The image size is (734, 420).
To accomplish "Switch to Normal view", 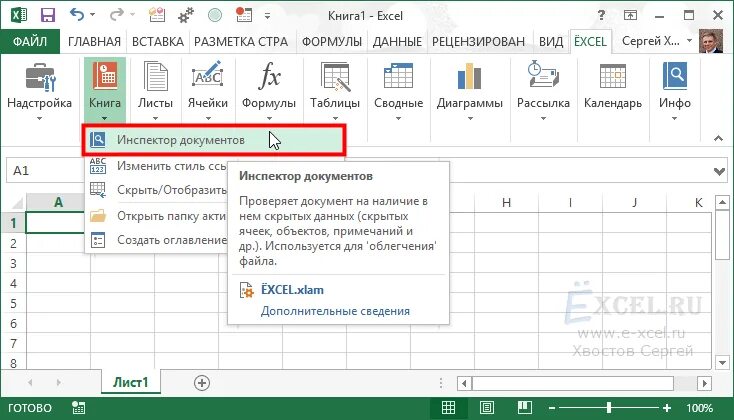I will 448,408.
